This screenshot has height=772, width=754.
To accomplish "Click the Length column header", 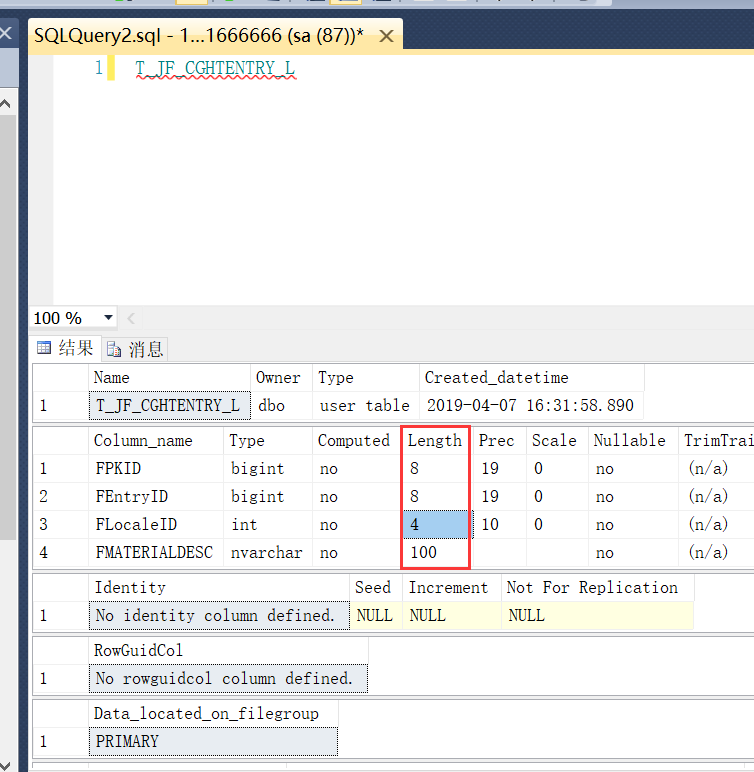I will [435, 441].
